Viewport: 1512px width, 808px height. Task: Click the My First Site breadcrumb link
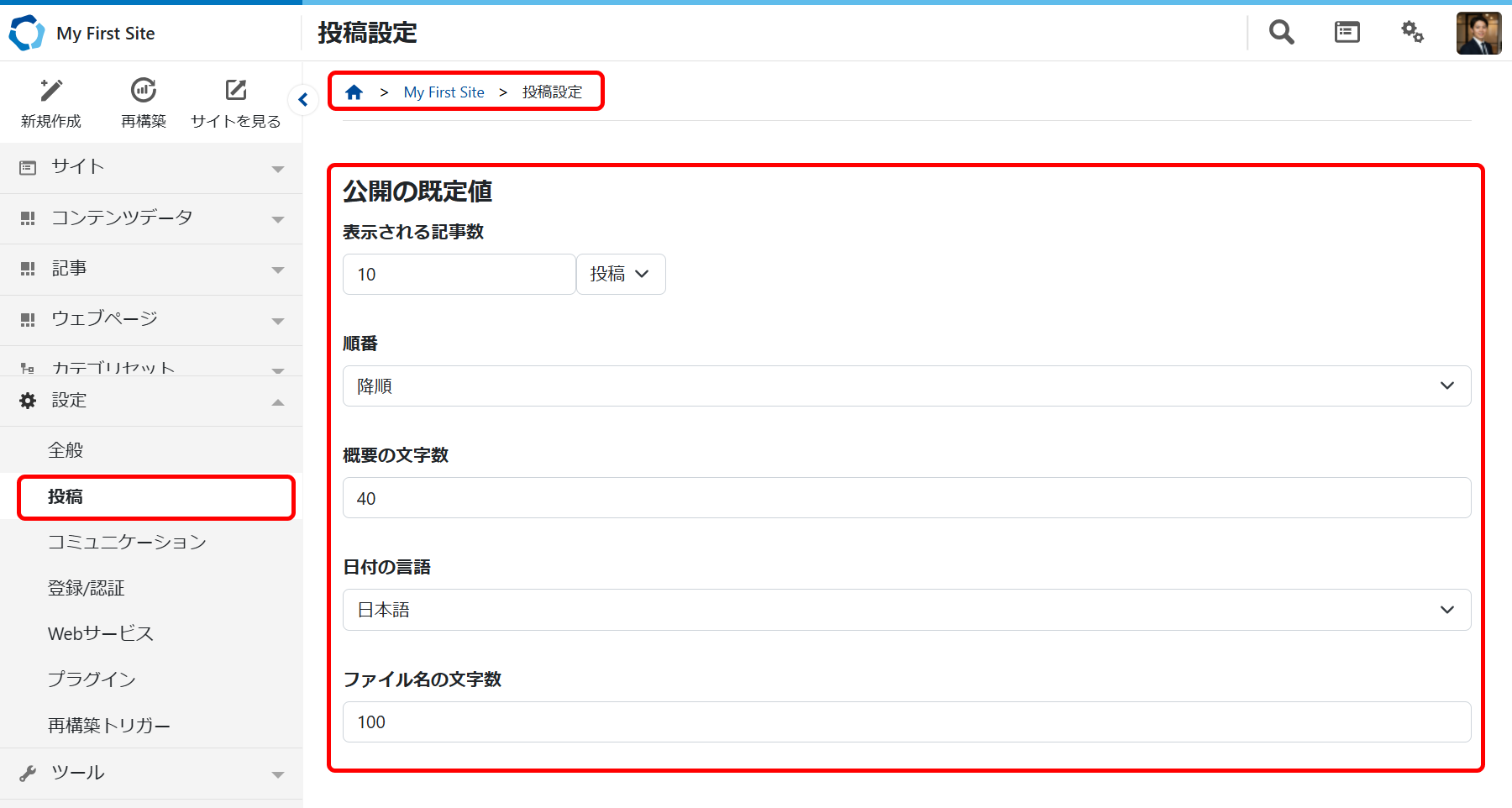[x=444, y=92]
